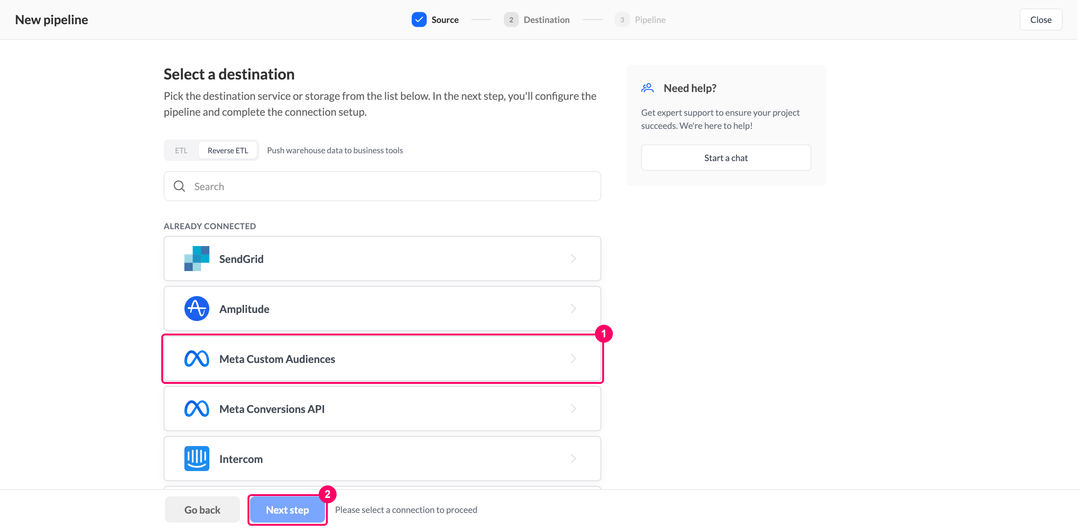
Task: Click the 'ALREADY CONNECTED' section label
Action: point(209,226)
